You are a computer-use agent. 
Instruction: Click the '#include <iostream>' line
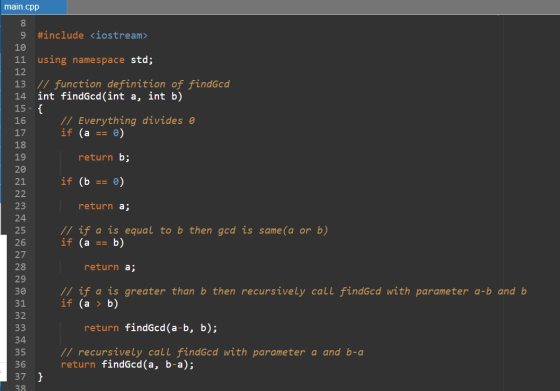92,35
